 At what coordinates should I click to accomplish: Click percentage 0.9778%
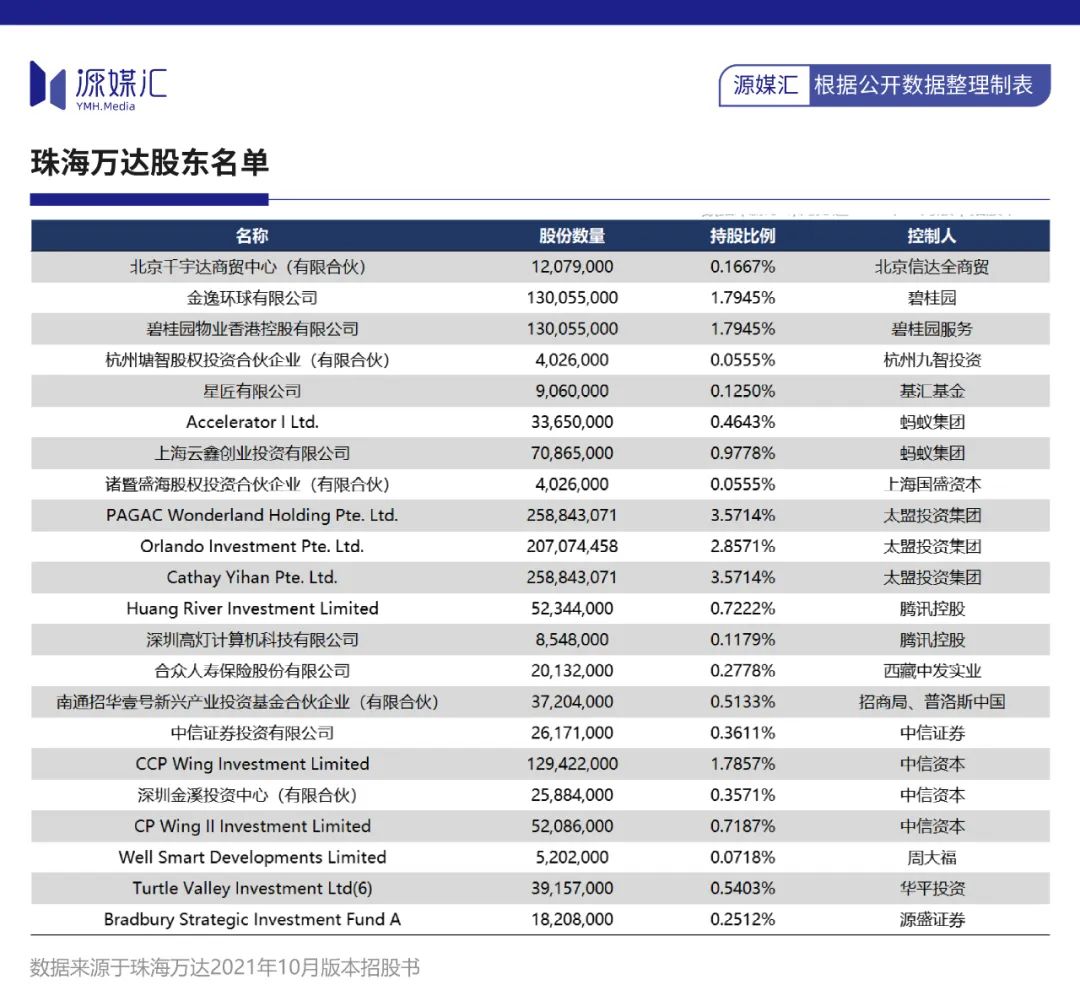click(x=742, y=453)
